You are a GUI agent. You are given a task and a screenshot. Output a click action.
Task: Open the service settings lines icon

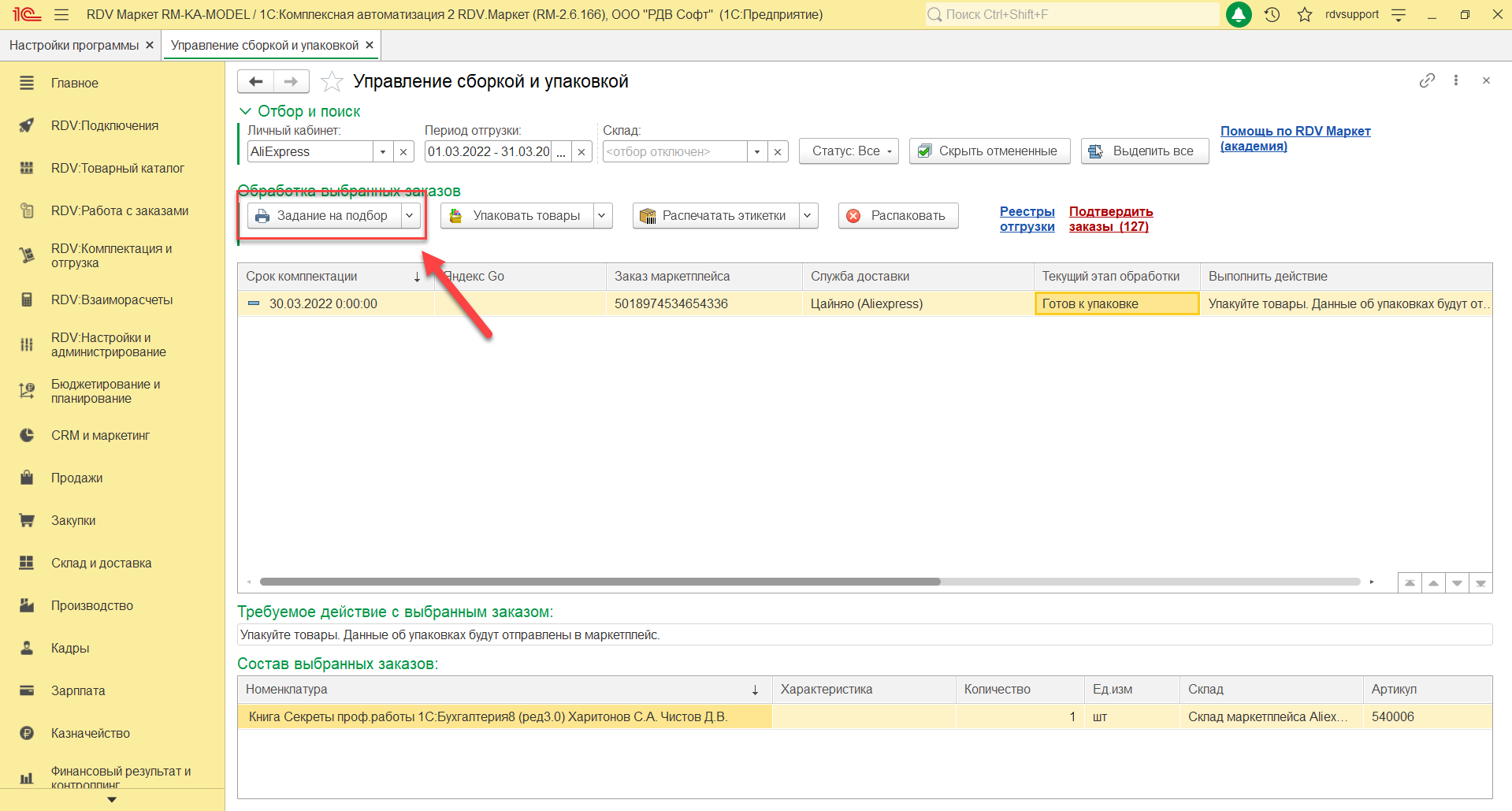[1399, 15]
